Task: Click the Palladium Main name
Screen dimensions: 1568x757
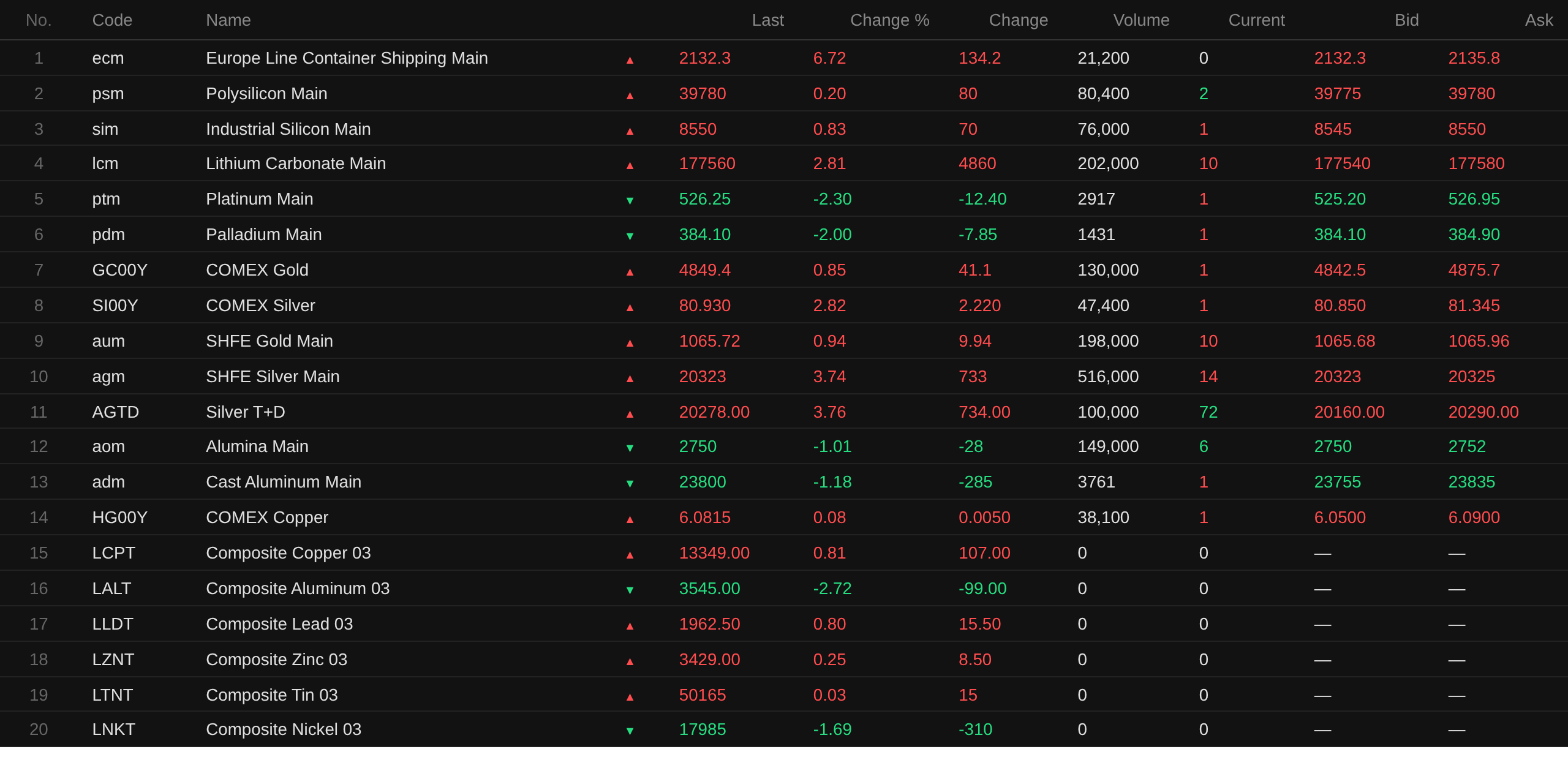Action: pyautogui.click(x=263, y=235)
